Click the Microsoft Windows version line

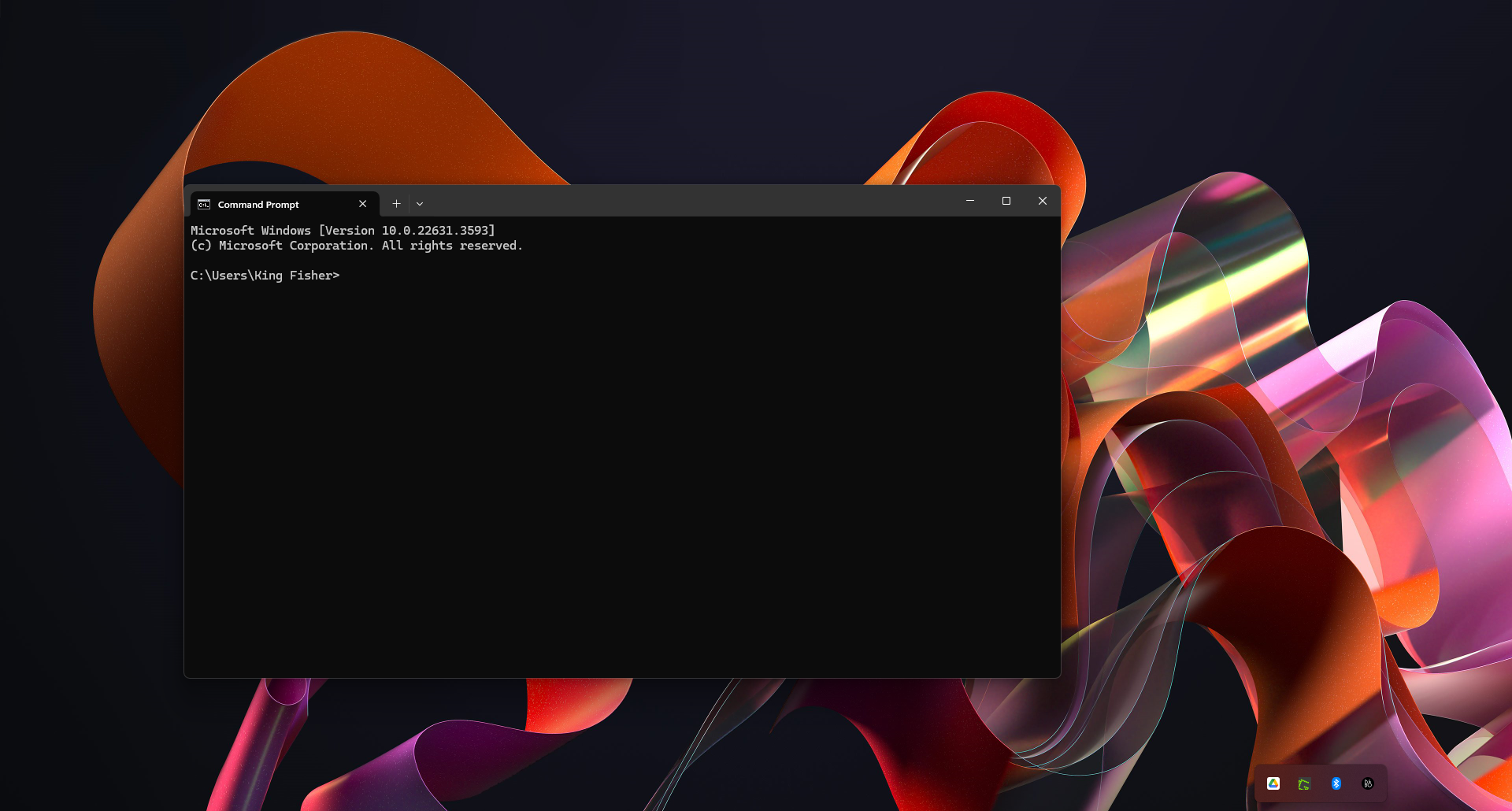point(343,230)
